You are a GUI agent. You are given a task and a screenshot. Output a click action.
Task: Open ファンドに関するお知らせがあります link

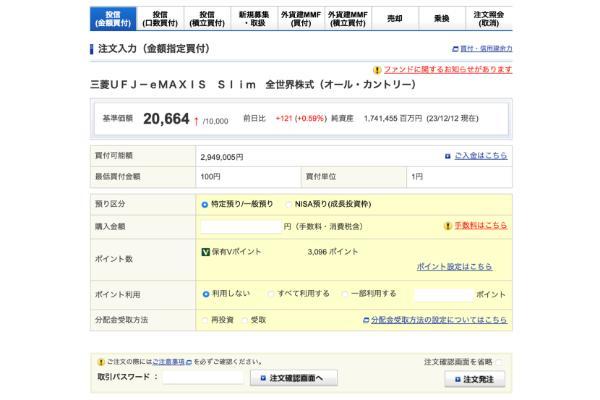pyautogui.click(x=448, y=70)
